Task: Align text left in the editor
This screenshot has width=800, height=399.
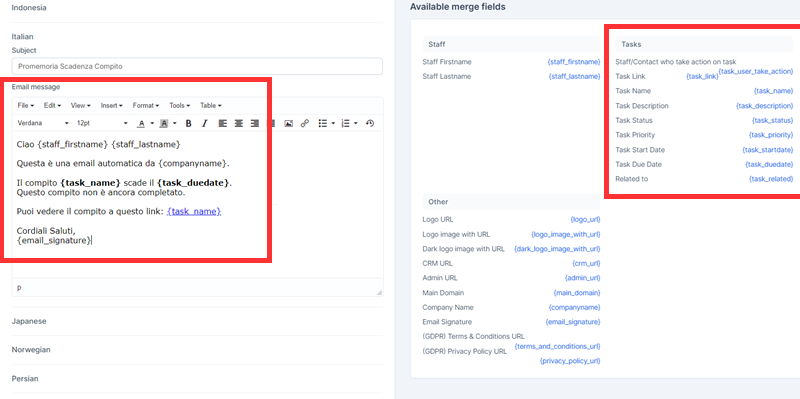Action: [222, 123]
